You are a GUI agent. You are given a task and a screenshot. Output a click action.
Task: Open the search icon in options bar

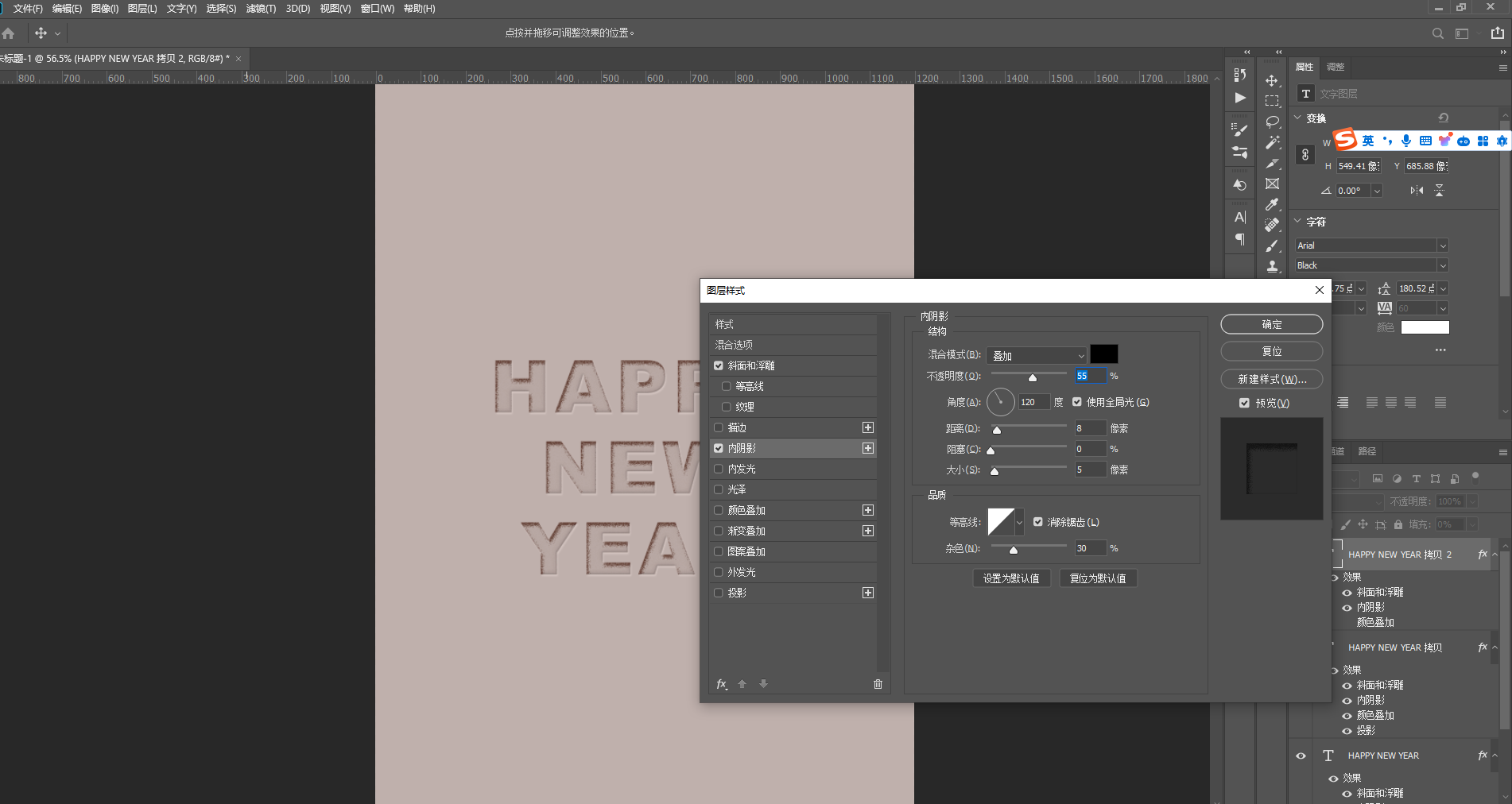pos(1437,33)
